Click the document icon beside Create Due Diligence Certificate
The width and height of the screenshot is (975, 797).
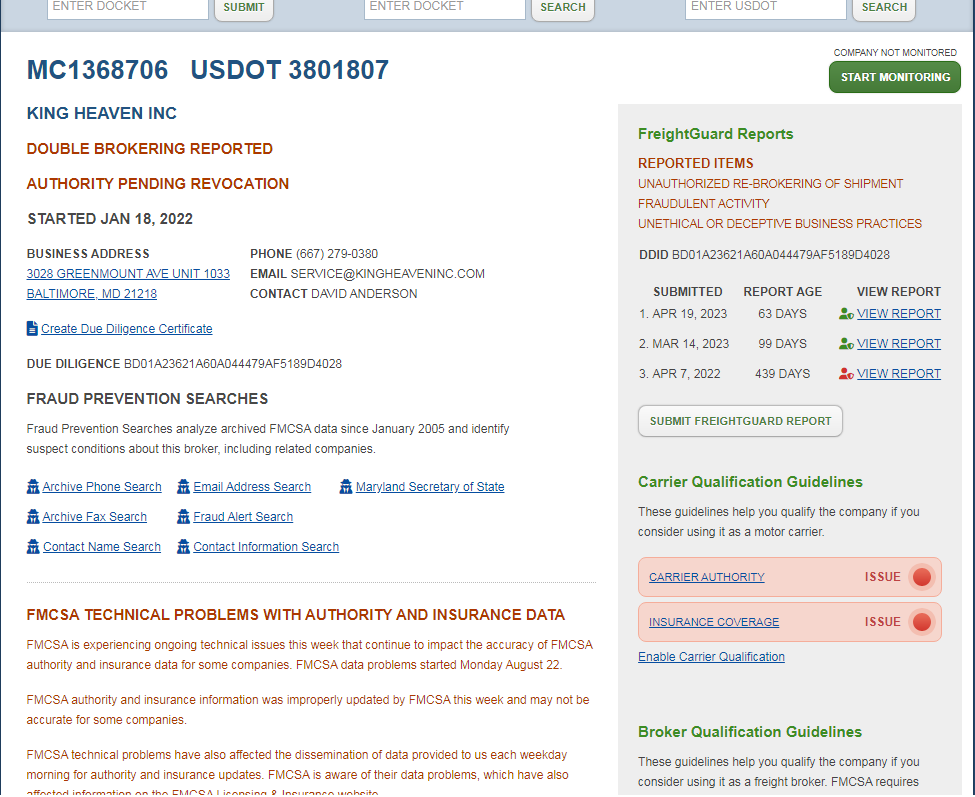coord(32,328)
